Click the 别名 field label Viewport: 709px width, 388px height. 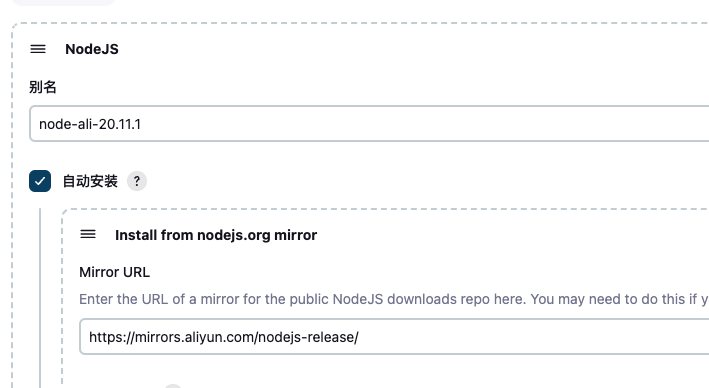pos(43,87)
